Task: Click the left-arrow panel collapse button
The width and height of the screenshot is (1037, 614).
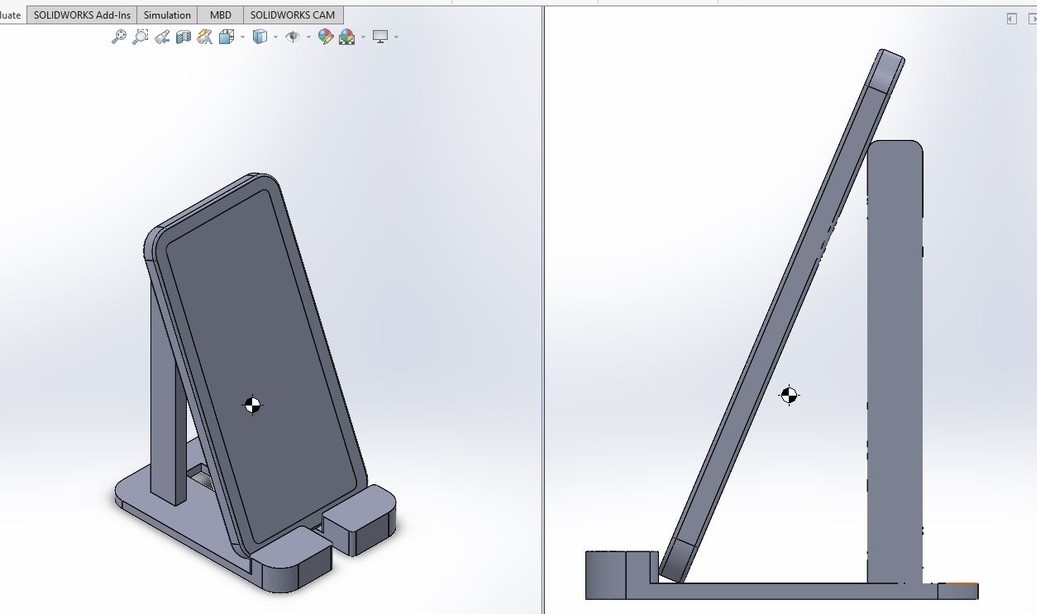Action: 1011,19
